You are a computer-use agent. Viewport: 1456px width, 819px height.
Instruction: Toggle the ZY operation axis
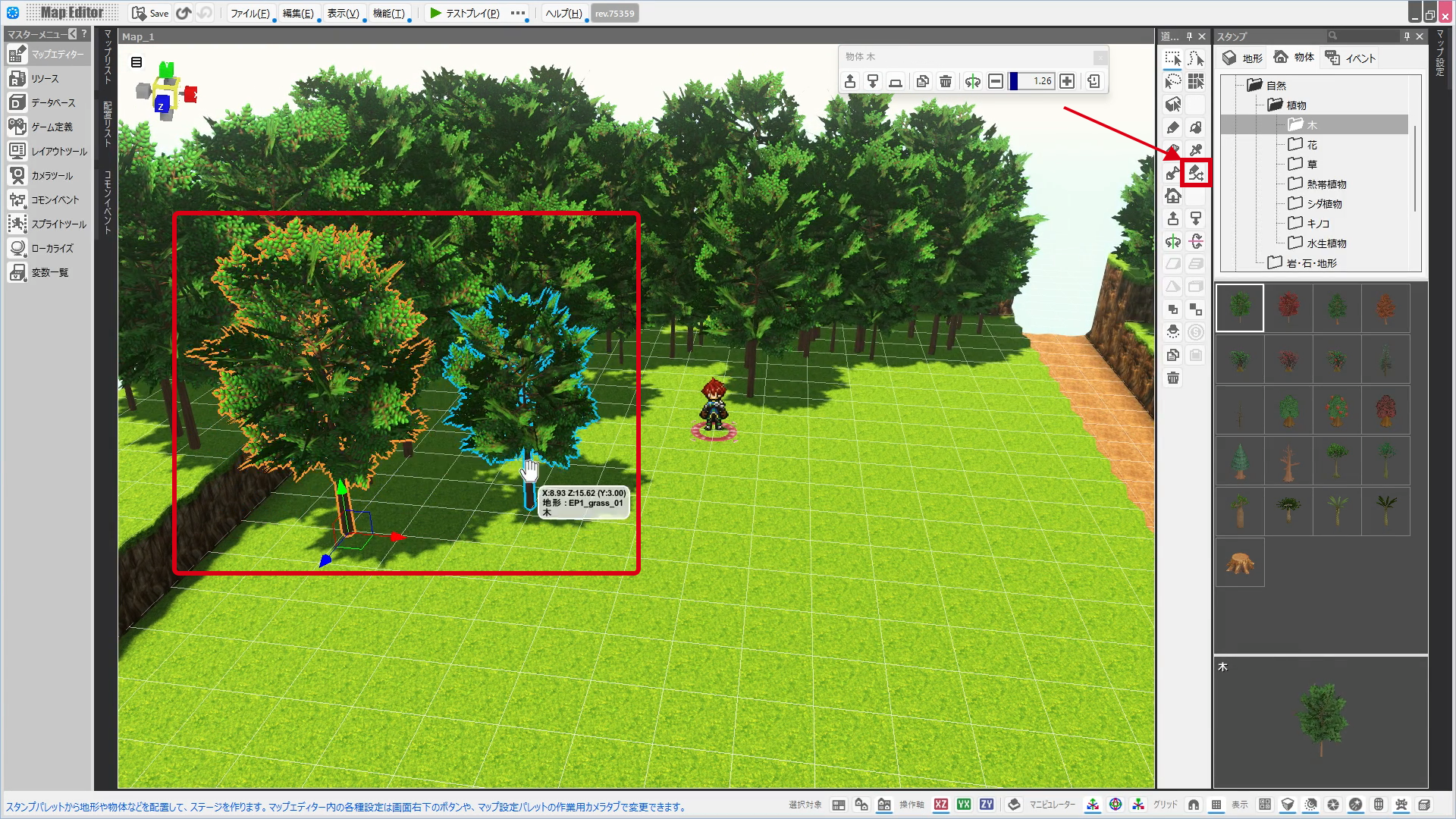point(987,805)
